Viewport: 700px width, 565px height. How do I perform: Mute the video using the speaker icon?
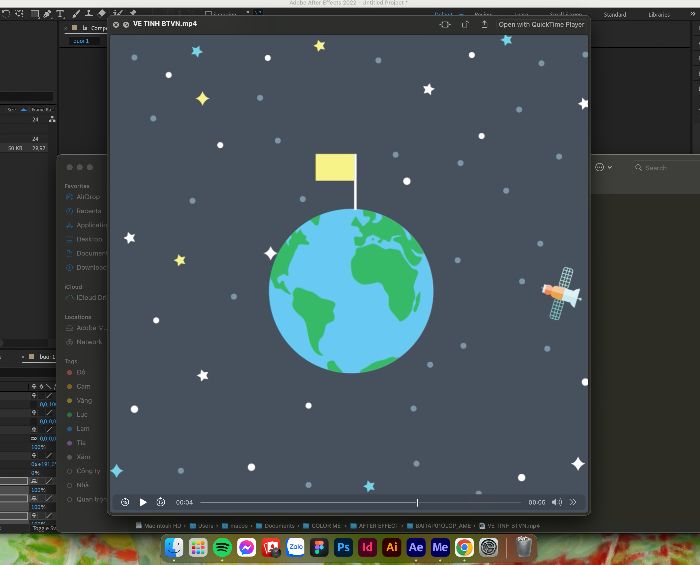tap(557, 502)
